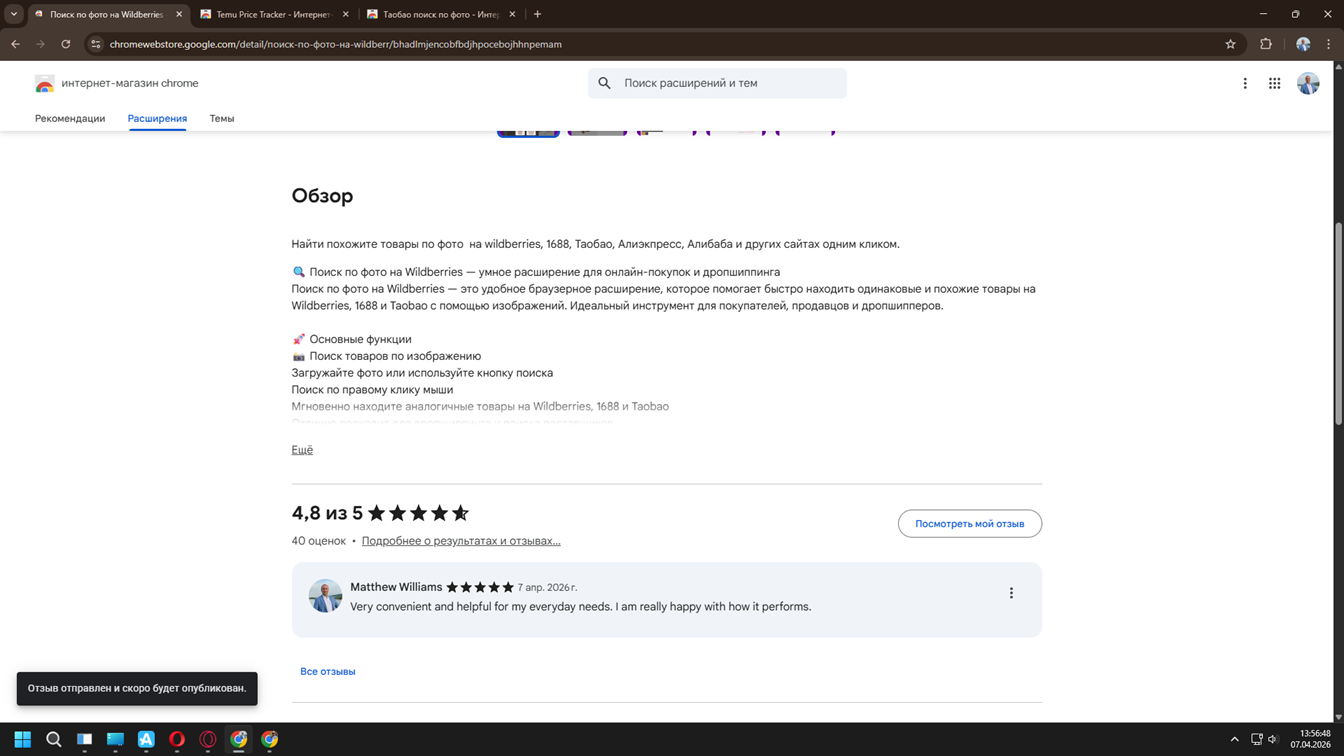Open the second Chrome taskbar icon
This screenshot has width=1344, height=756.
tap(270, 740)
